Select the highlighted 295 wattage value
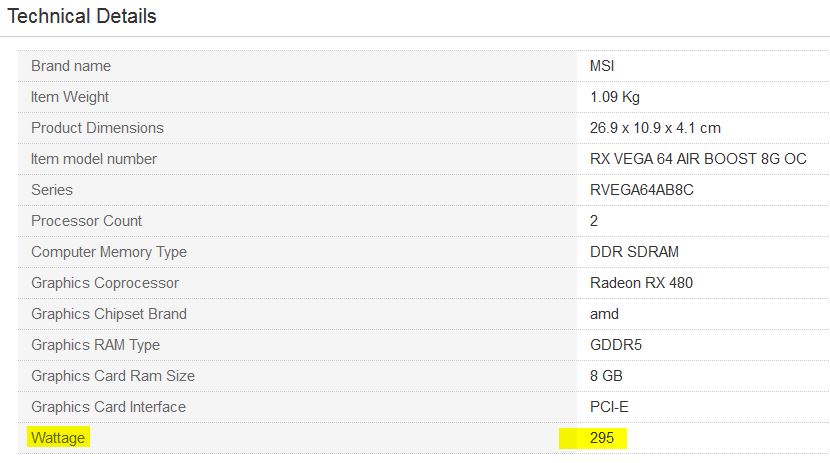The image size is (830, 463). pos(602,438)
